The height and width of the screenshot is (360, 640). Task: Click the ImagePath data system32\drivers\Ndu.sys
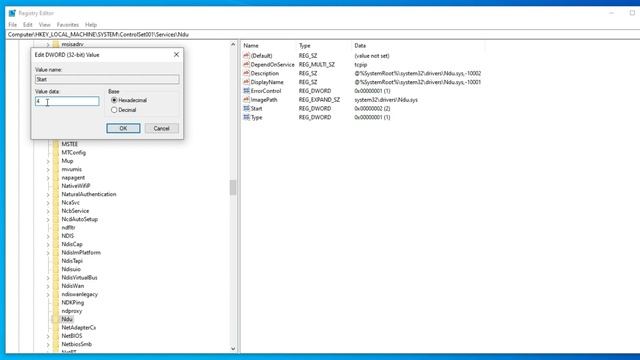coord(386,100)
